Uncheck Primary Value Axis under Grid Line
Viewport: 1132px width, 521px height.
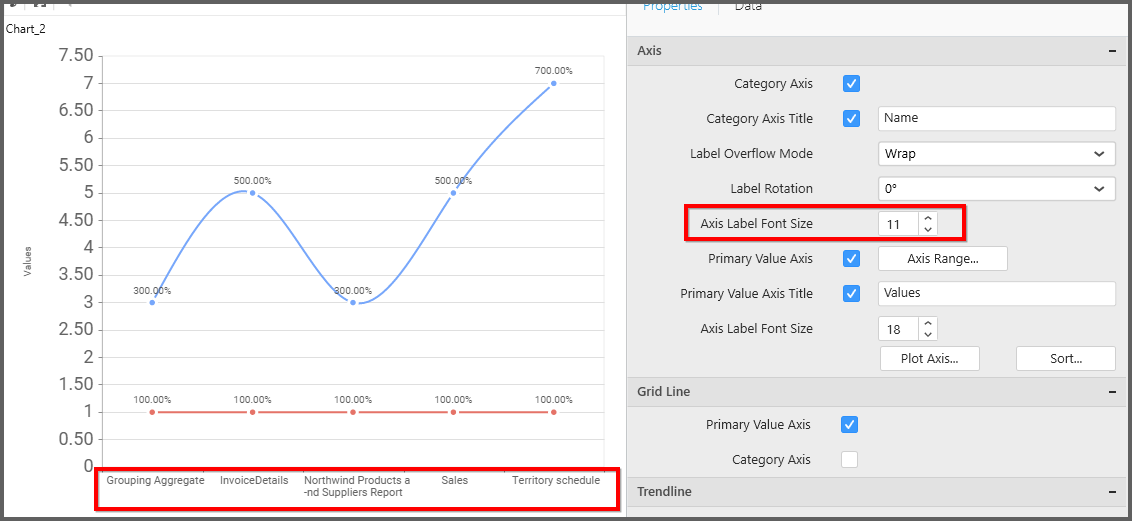pos(850,425)
